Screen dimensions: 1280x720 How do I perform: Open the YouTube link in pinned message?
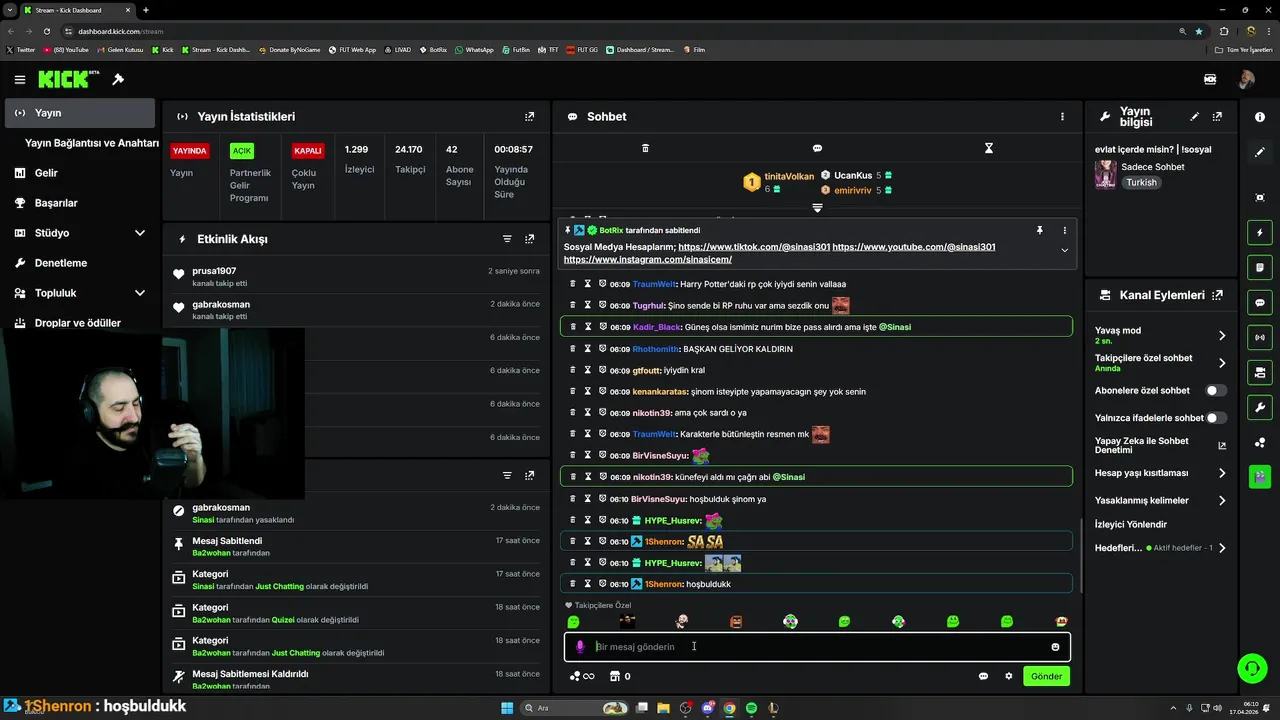pyautogui.click(x=914, y=247)
